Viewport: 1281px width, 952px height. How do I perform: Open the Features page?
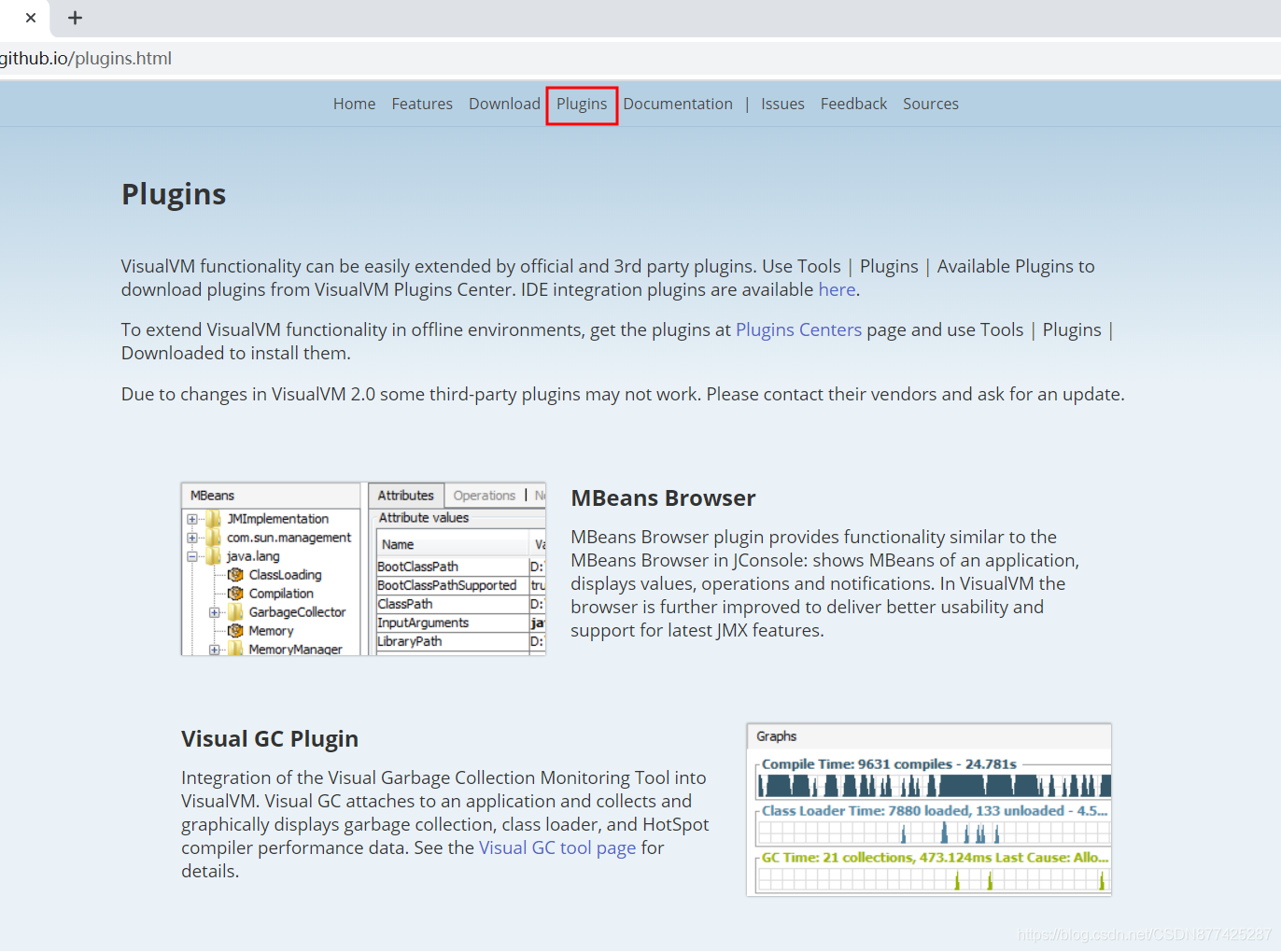coord(422,104)
